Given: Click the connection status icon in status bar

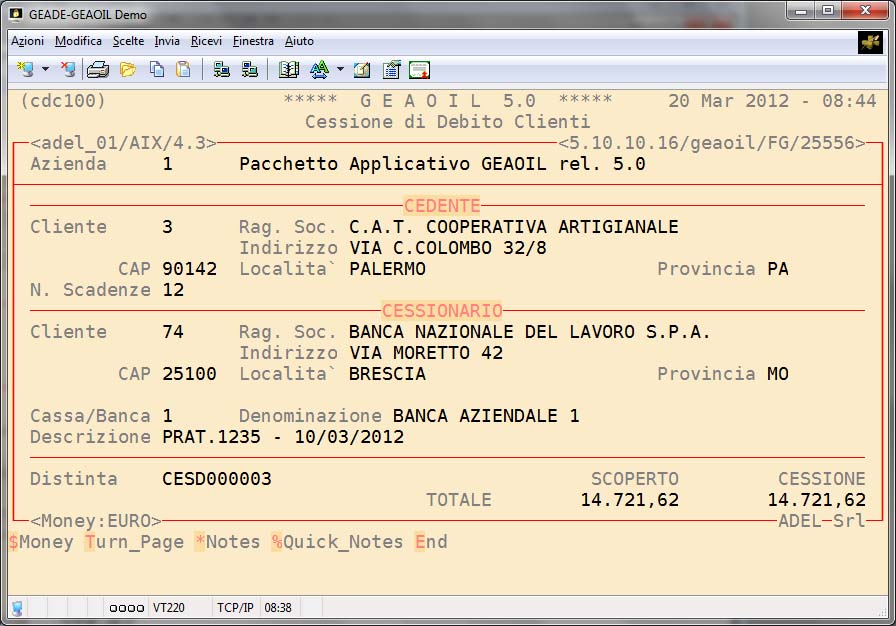Looking at the screenshot, I should pos(17,607).
